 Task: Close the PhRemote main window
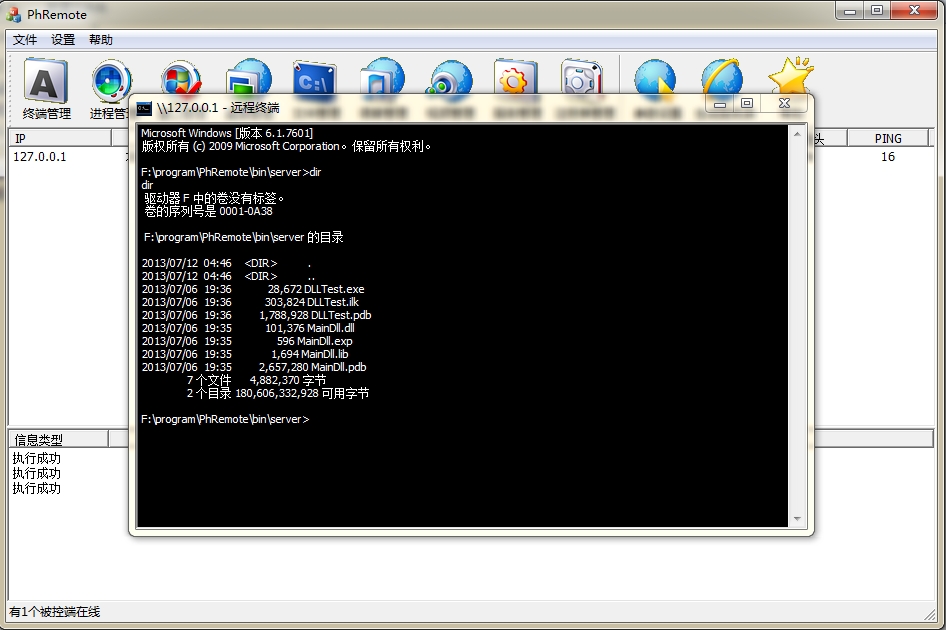pos(915,11)
